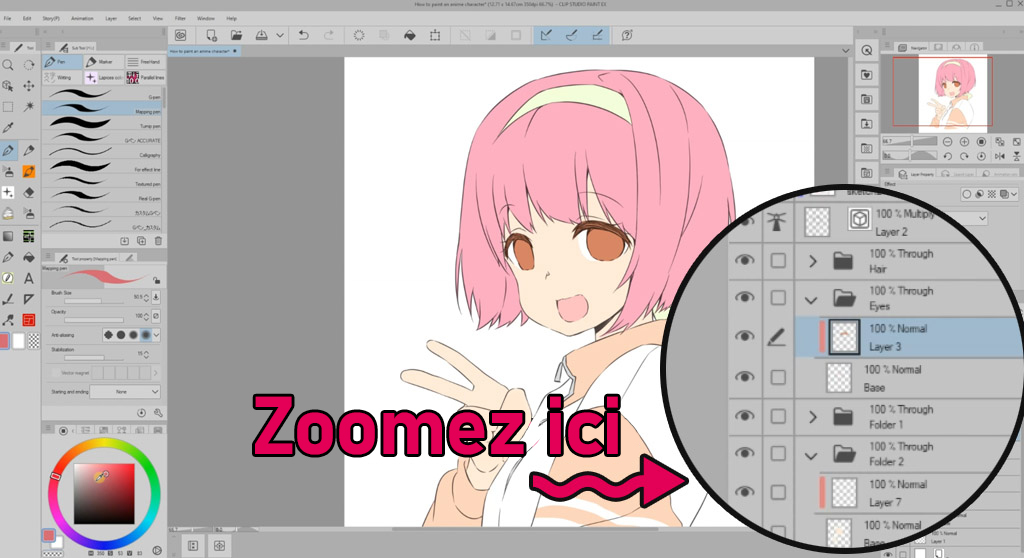This screenshot has height=558, width=1024.
Task: Expand the Hair folder chevron
Action: tap(813, 262)
